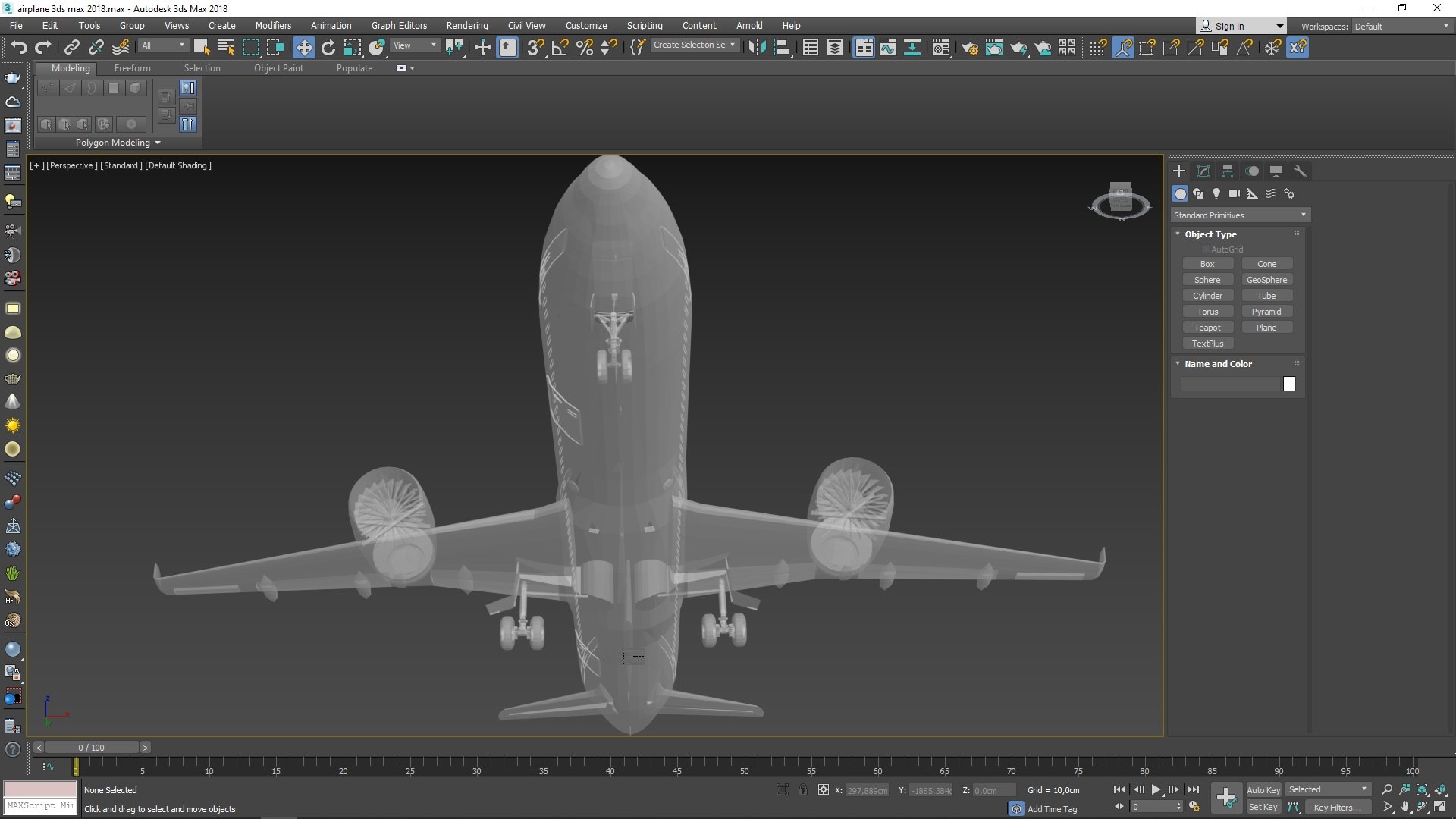Open the Workspaces Default dropdown
Screen dimensions: 1456x819
point(1401,27)
